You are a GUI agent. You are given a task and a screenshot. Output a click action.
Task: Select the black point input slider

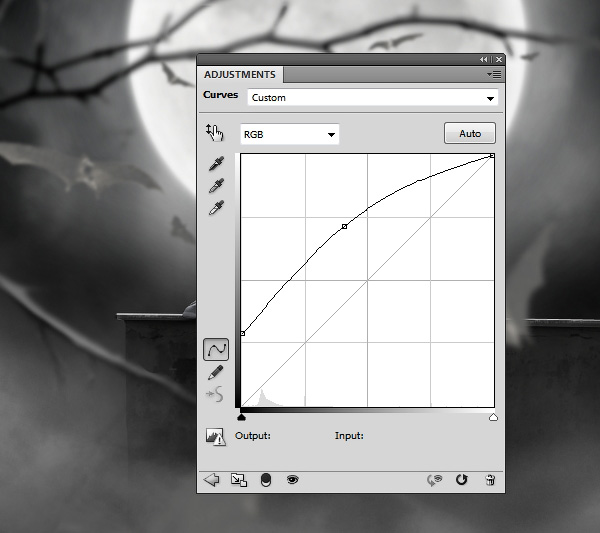241,417
